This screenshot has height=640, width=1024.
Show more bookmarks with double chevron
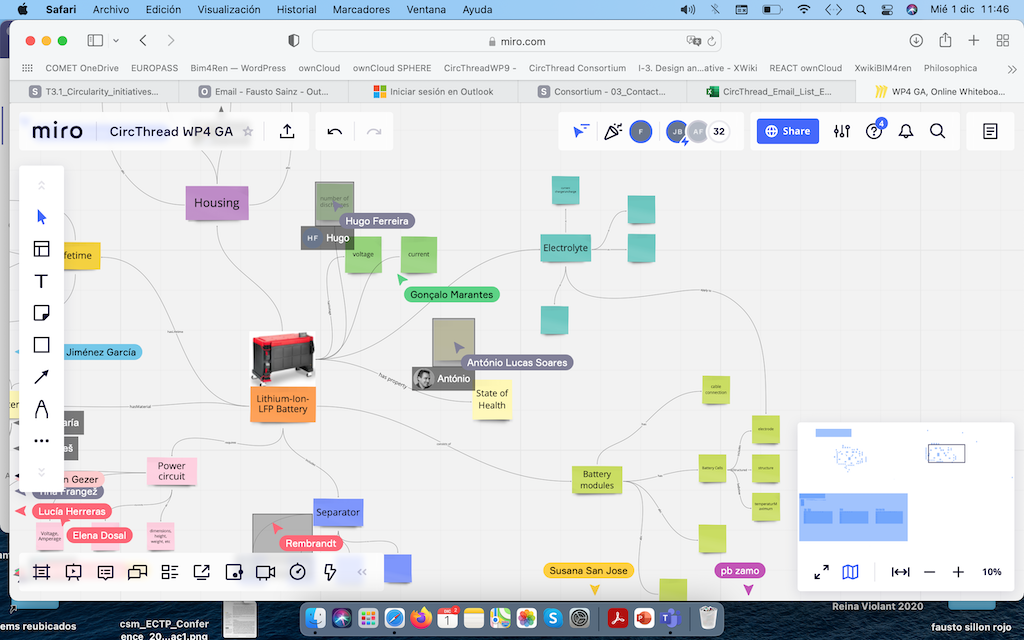coord(1012,69)
